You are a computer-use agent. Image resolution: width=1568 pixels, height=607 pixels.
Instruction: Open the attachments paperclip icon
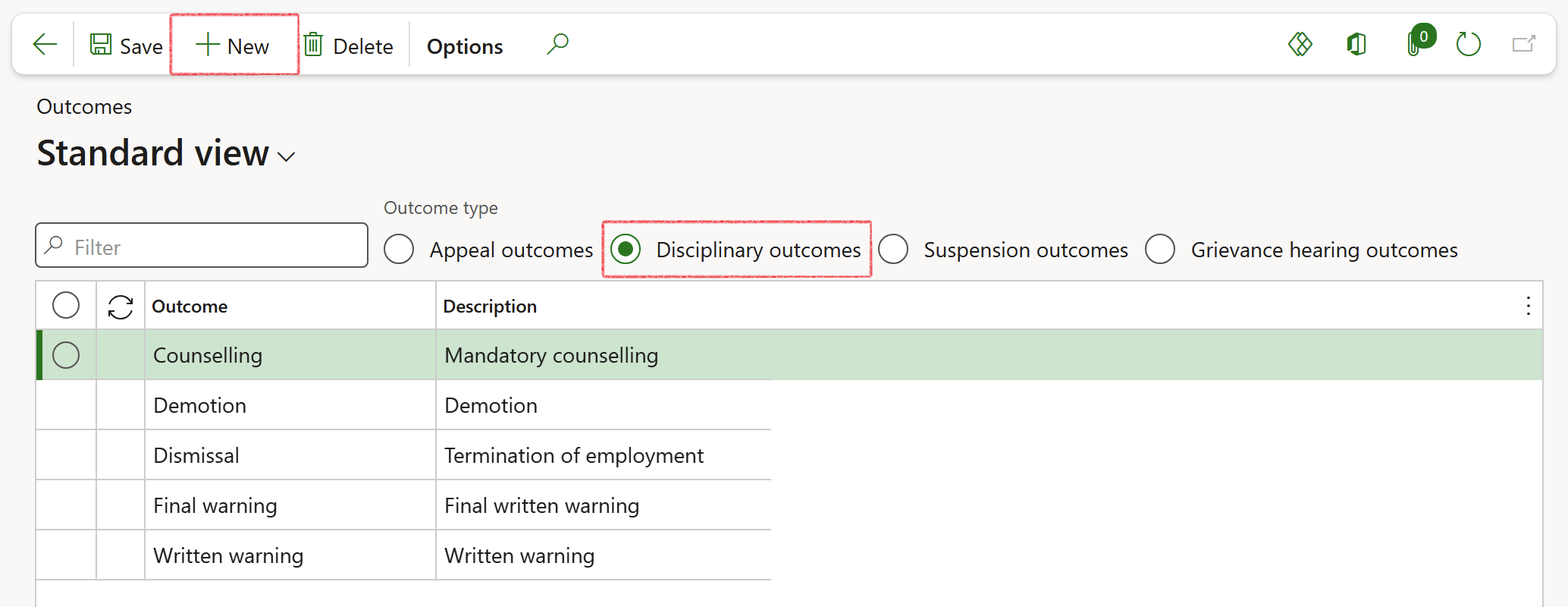pyautogui.click(x=1415, y=45)
